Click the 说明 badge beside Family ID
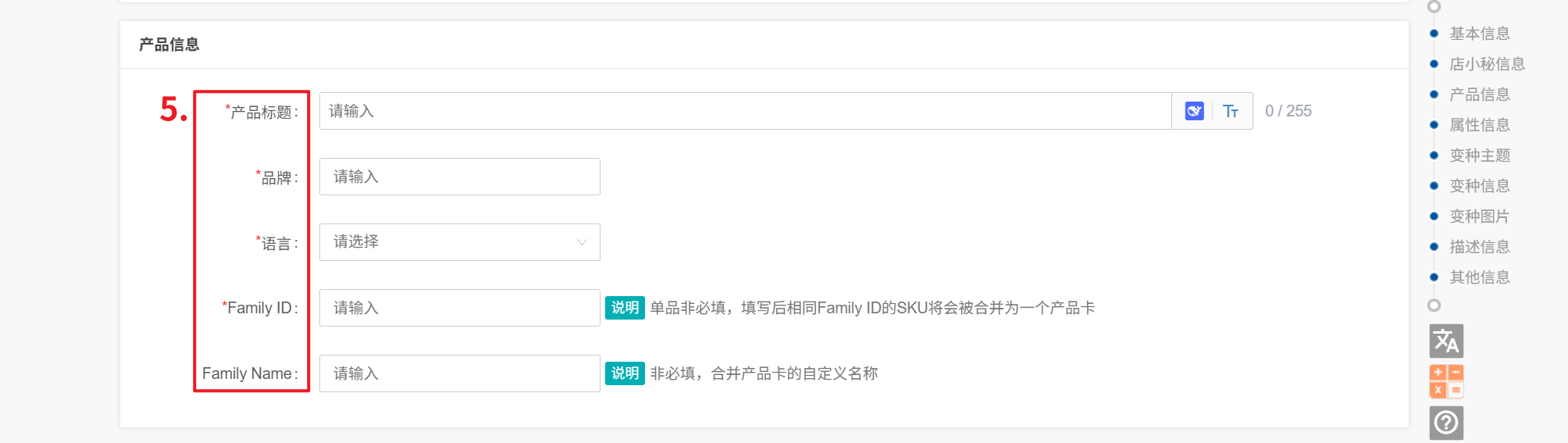The width and height of the screenshot is (1568, 443). (x=625, y=308)
